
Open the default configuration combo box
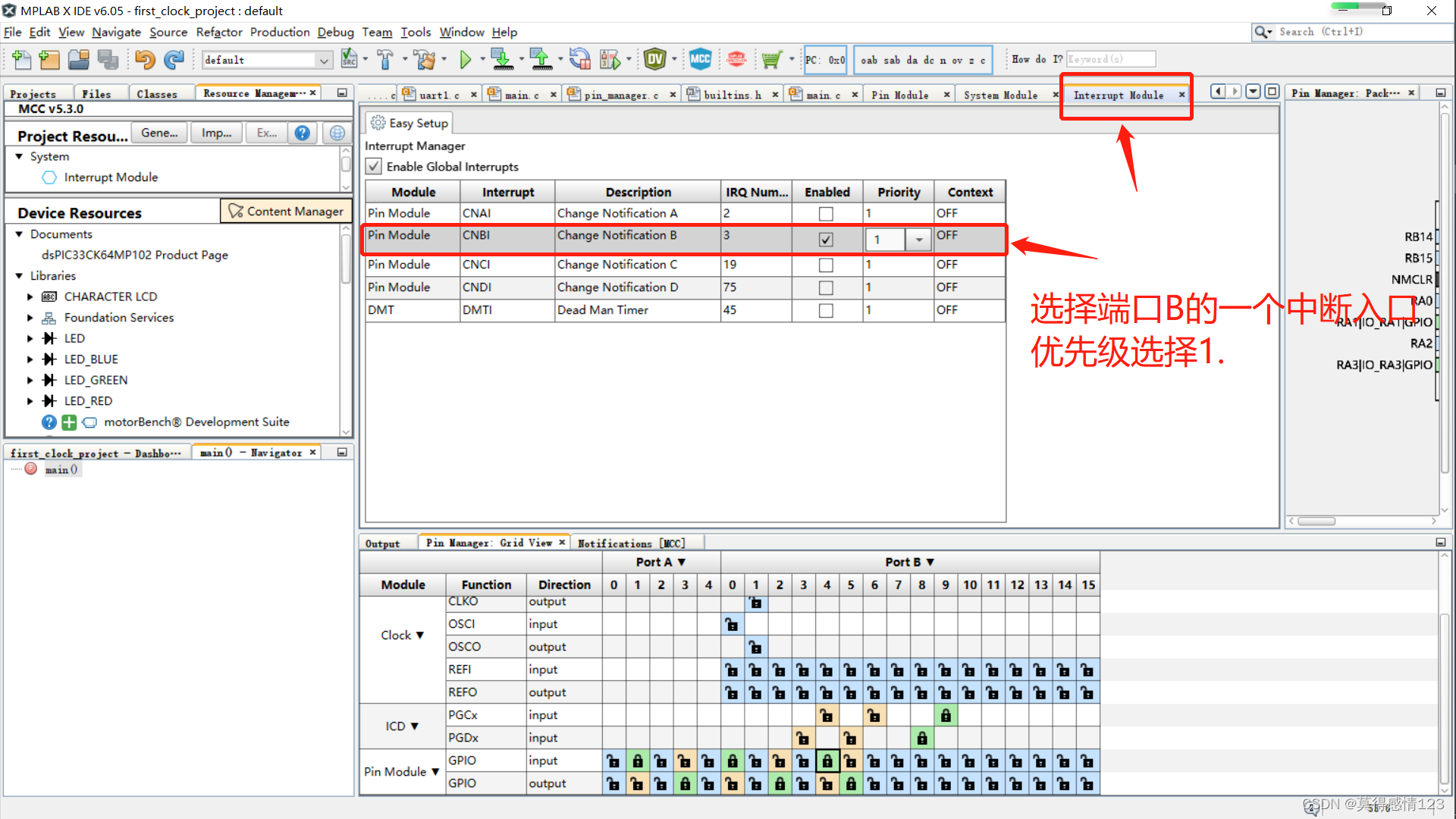click(x=267, y=60)
